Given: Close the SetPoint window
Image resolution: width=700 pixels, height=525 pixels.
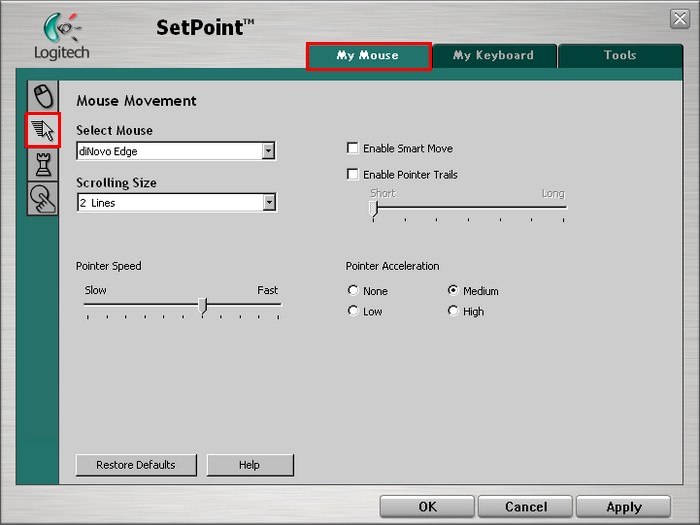Looking at the screenshot, I should pyautogui.click(x=680, y=19).
